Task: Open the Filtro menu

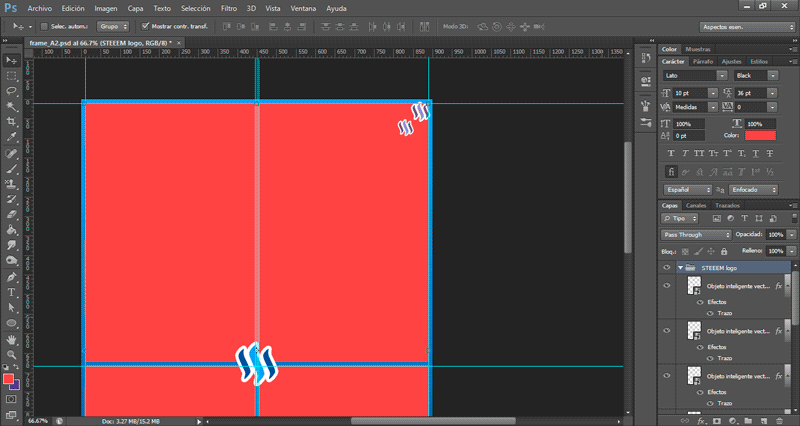Action: click(229, 9)
